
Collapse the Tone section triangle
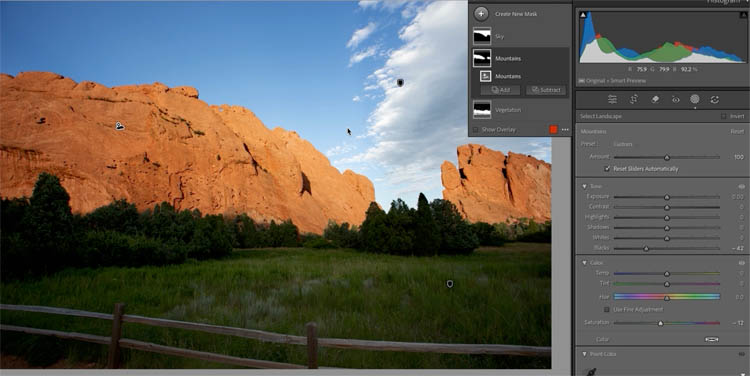[584, 186]
